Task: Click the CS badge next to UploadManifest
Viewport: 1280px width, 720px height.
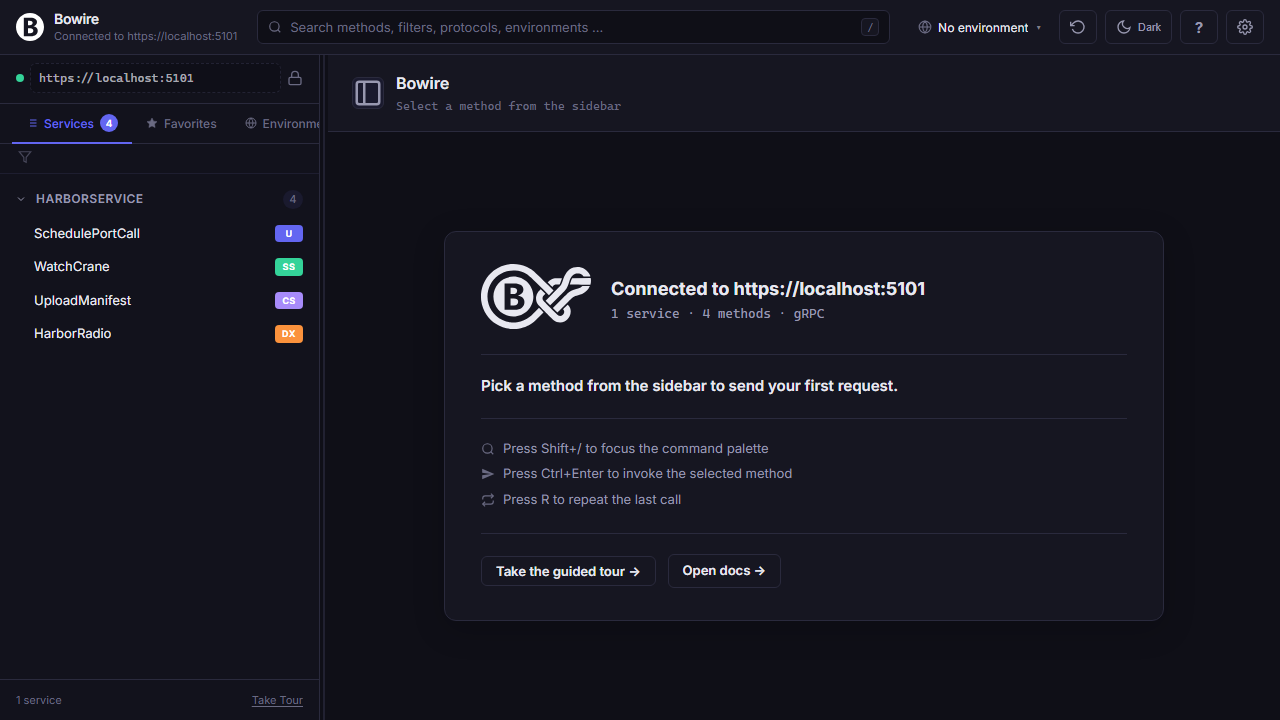Action: tap(289, 301)
